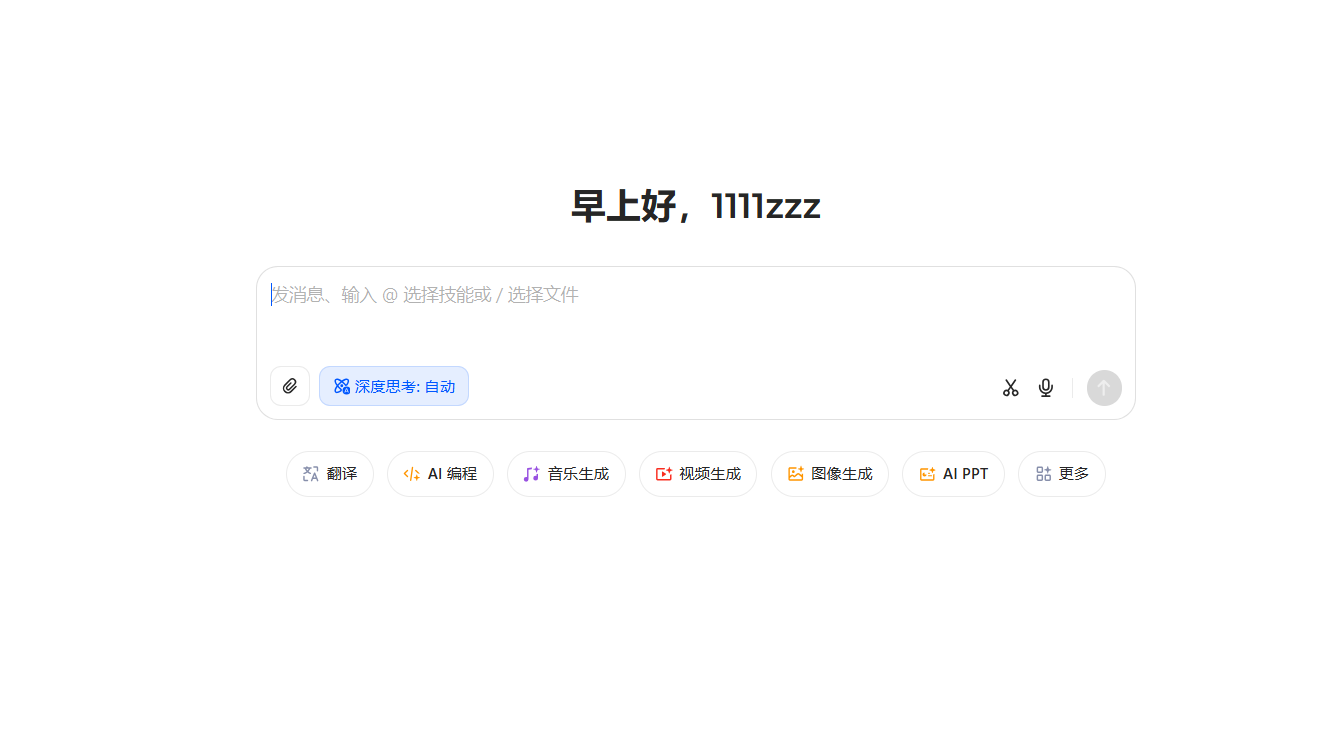Open the 音乐生成 music note icon
Screen dimensions: 1330x732
[530, 473]
